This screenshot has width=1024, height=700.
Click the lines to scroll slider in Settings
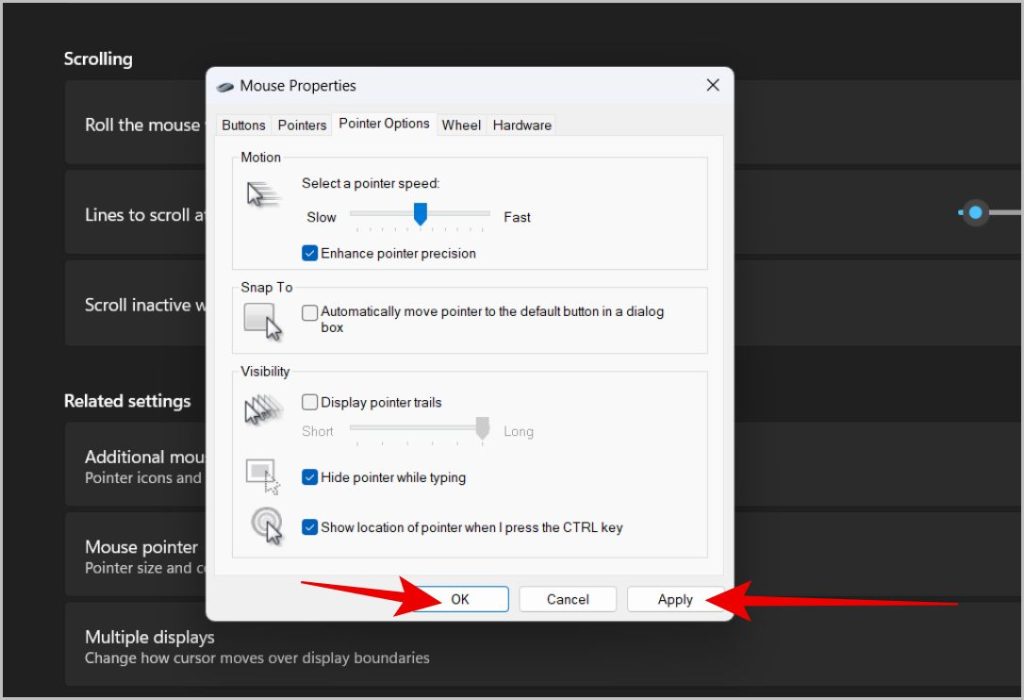[976, 212]
